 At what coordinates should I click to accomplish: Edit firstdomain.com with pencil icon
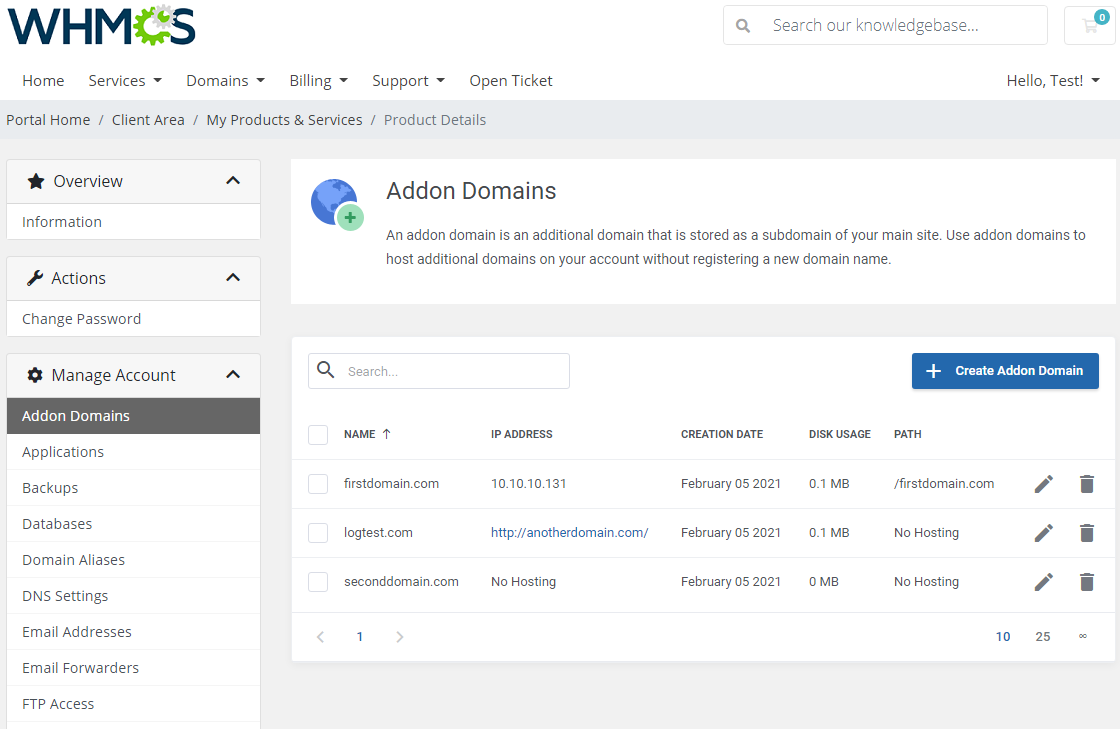(1044, 484)
